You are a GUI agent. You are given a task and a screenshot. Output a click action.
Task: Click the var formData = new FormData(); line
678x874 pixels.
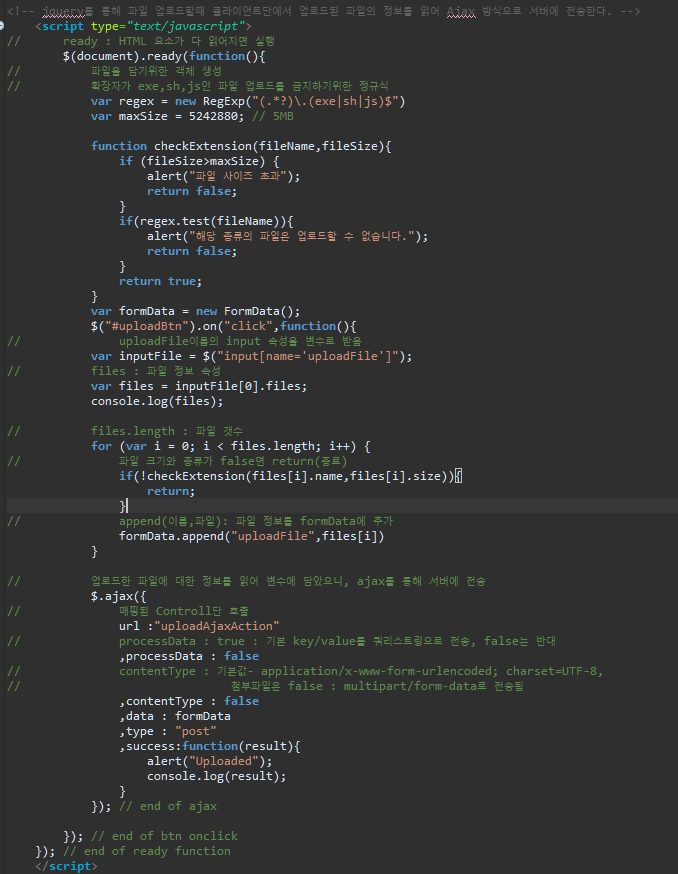point(195,312)
